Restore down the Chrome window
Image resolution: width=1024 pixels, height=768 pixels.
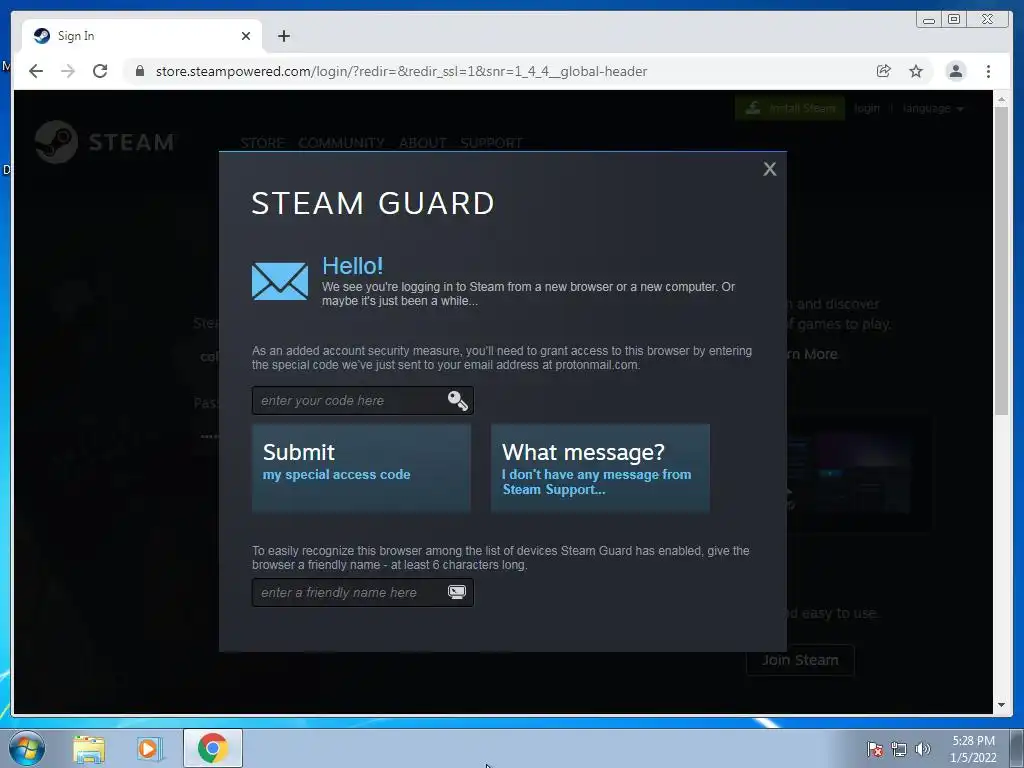[x=954, y=20]
